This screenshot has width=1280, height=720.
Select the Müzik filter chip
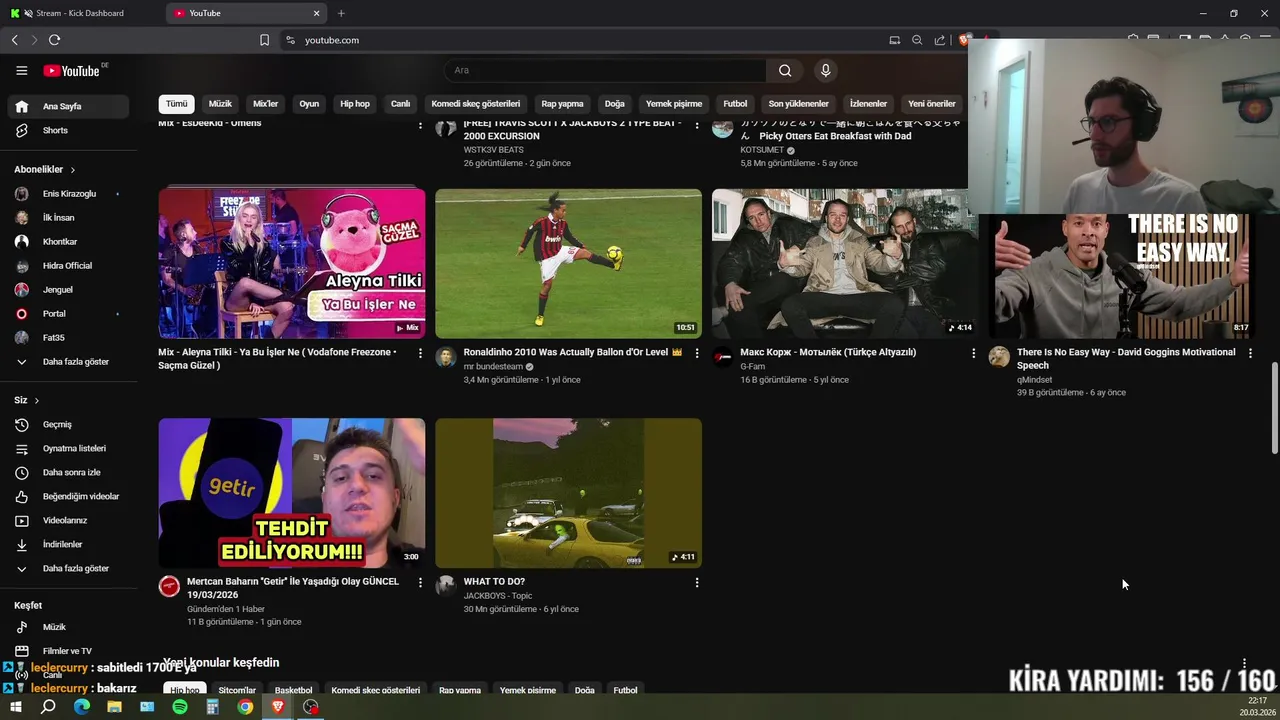[220, 104]
